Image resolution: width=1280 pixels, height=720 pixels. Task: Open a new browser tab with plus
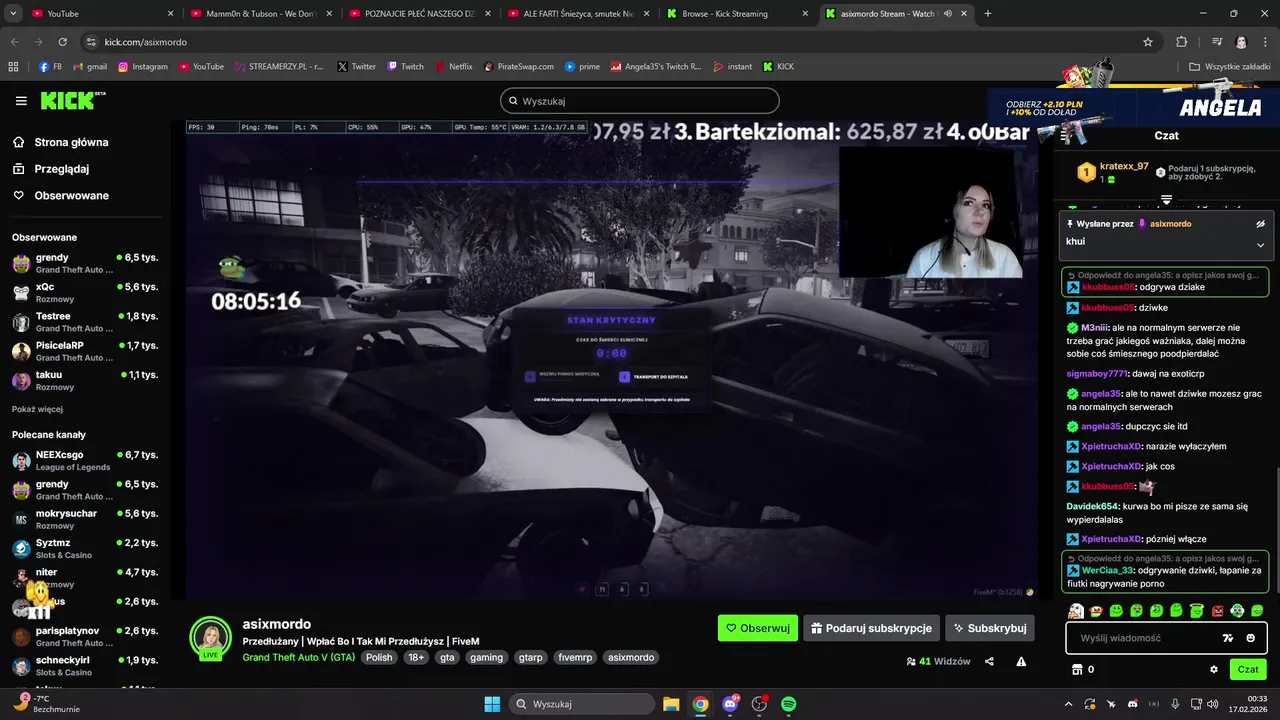(988, 14)
